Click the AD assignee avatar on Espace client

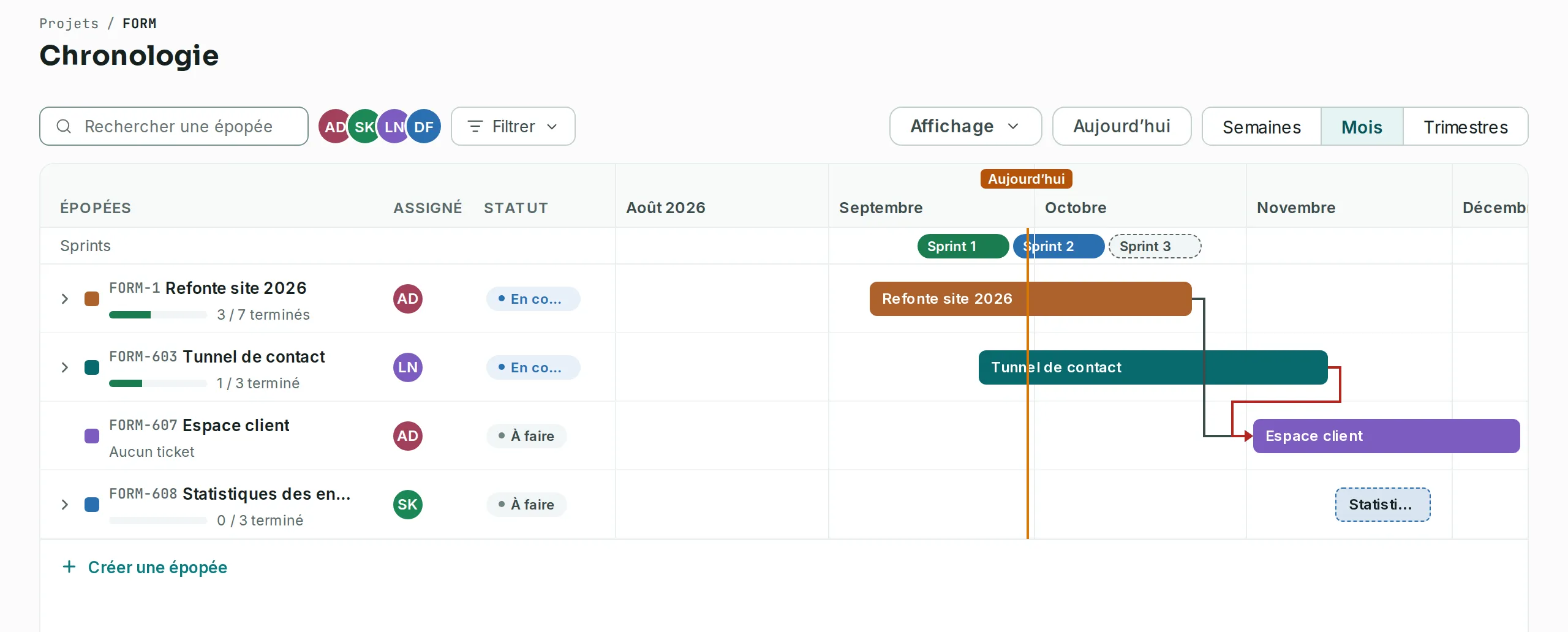click(407, 436)
